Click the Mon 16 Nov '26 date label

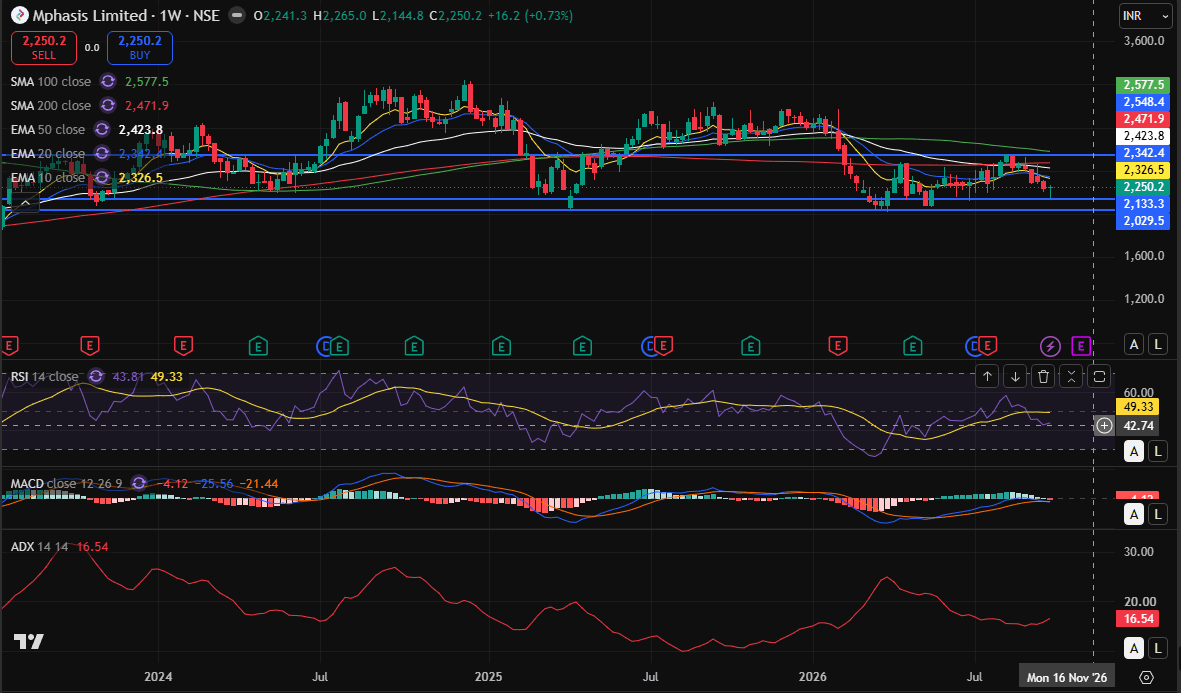[x=1067, y=677]
